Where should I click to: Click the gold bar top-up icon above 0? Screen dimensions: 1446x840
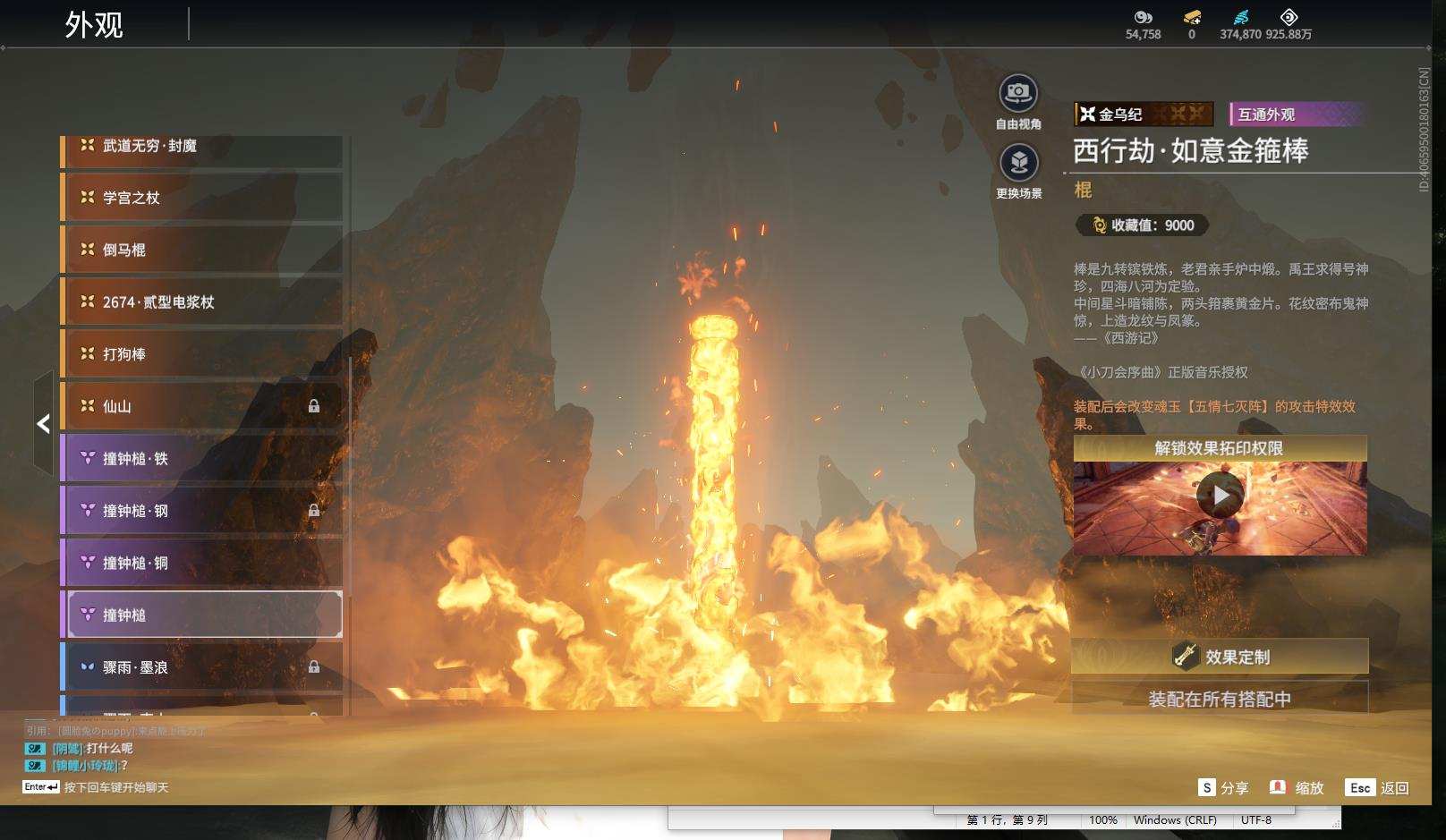click(x=1192, y=17)
